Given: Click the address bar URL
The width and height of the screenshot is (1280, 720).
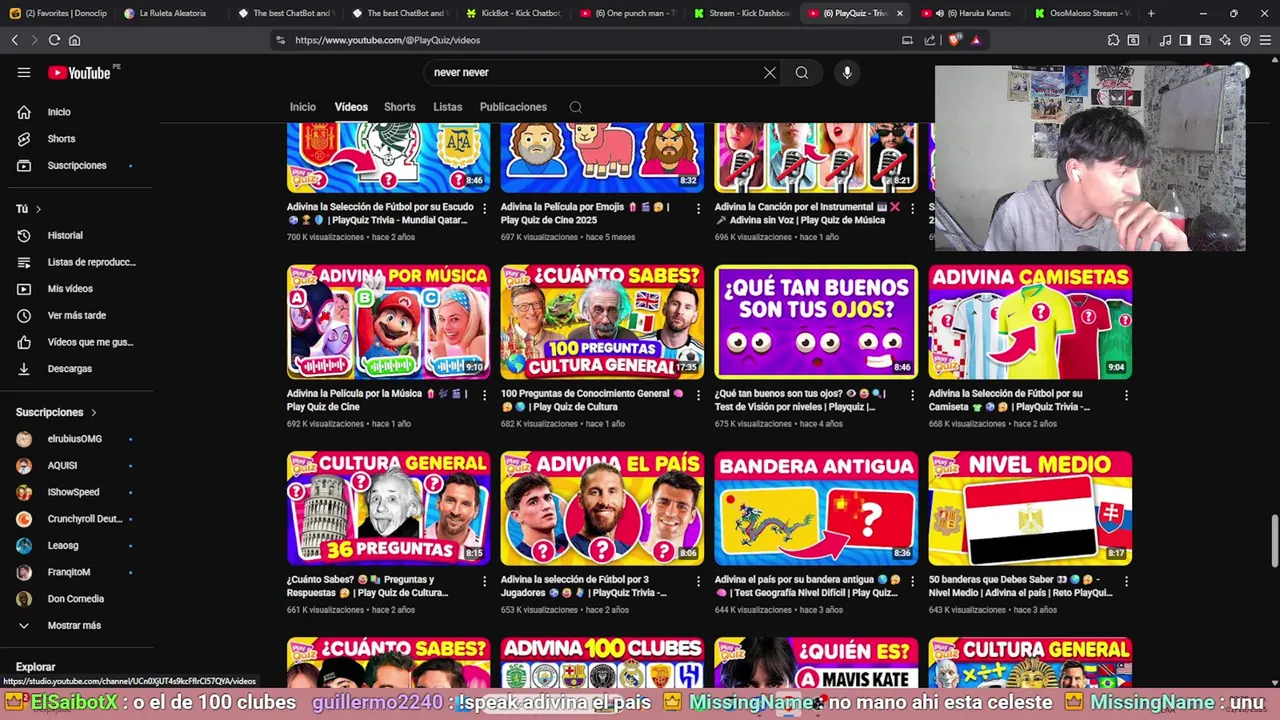Looking at the screenshot, I should click(x=388, y=40).
